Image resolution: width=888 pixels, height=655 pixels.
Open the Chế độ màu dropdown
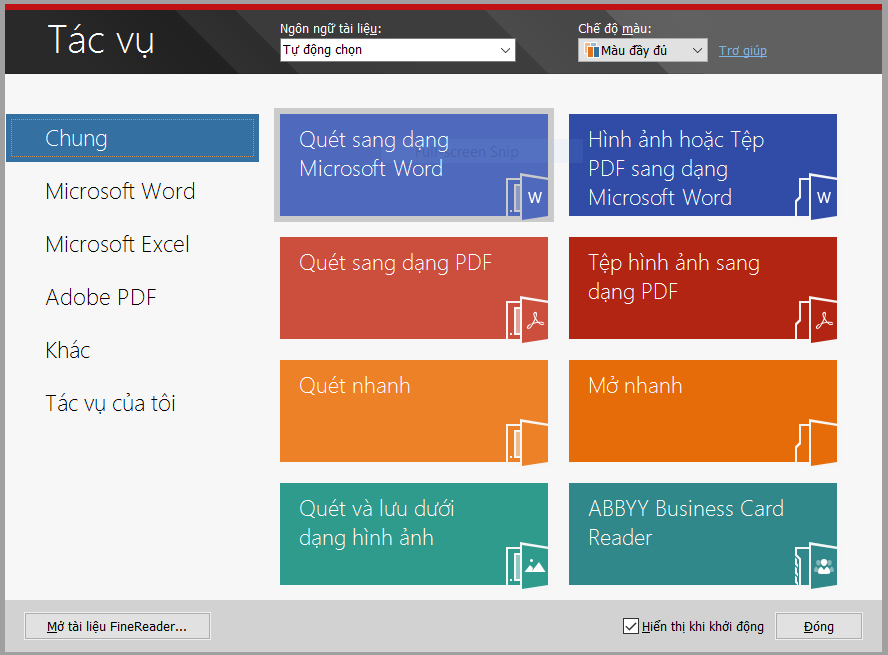[643, 50]
